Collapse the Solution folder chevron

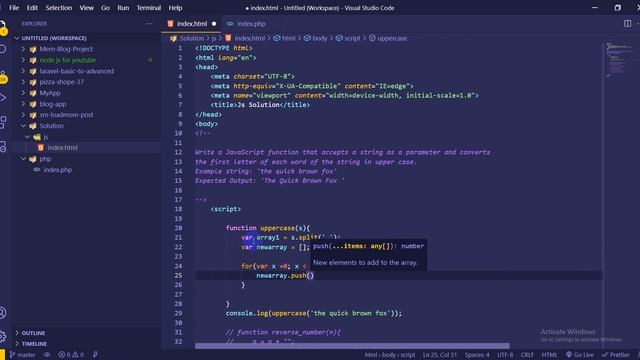pos(23,126)
